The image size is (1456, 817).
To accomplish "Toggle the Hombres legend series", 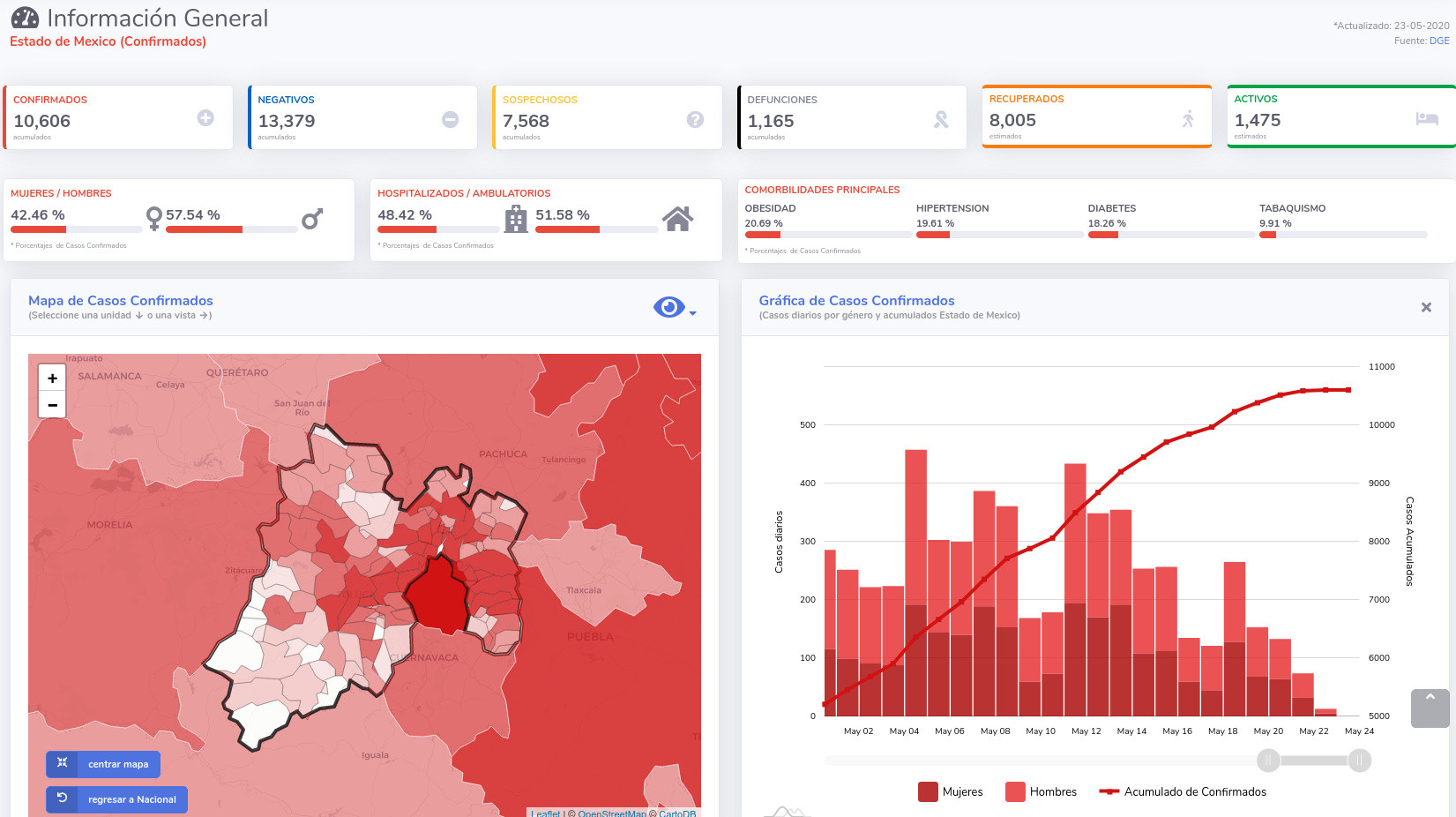I will (x=1041, y=791).
